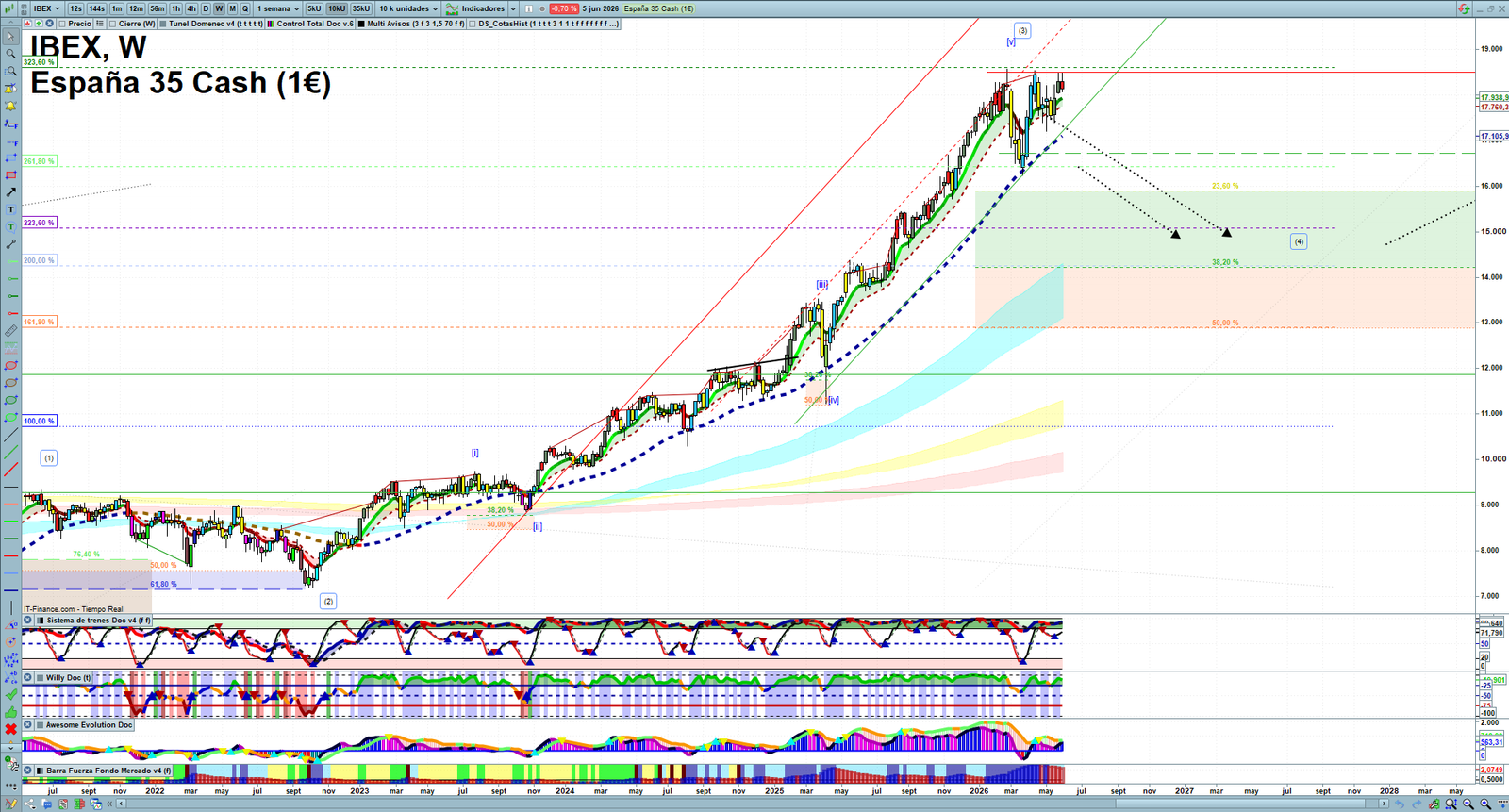1509x812 pixels.
Task: Open the 1 semana period dropdown
Action: click(x=278, y=8)
